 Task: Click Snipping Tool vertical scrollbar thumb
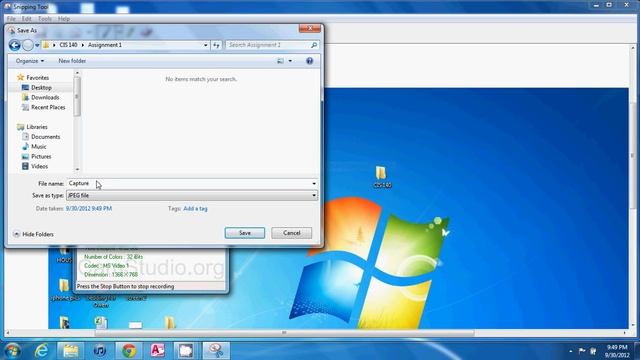(633, 155)
